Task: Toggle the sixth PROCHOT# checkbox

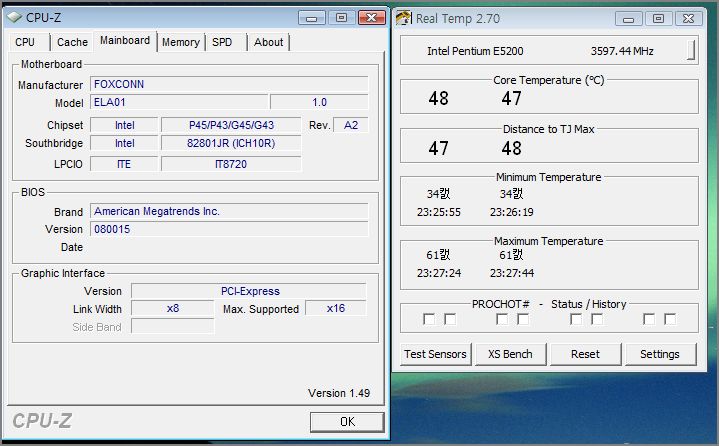Action: (597, 319)
